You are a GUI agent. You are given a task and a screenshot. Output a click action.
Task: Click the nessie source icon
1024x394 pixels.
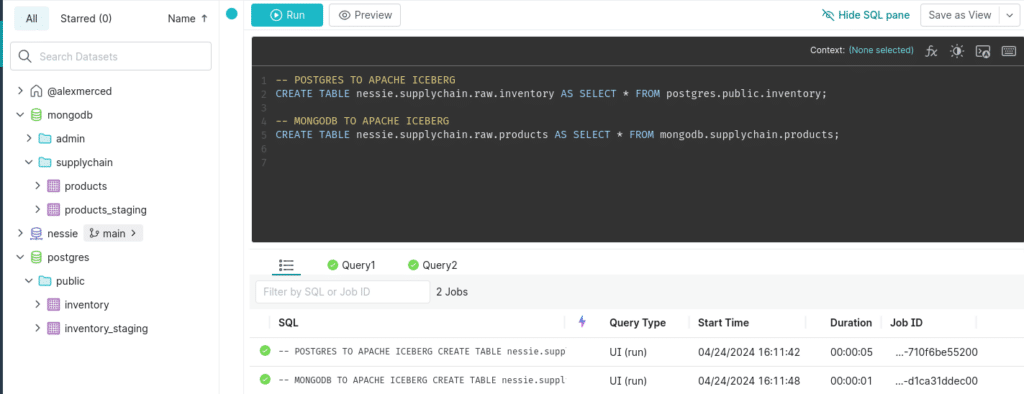[37, 233]
